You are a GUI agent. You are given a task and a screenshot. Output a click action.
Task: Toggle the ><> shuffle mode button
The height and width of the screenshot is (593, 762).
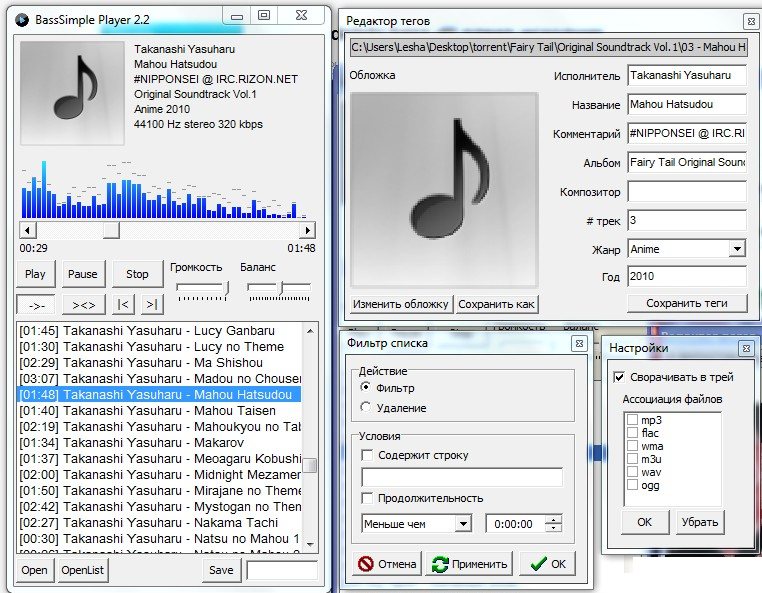[x=83, y=304]
